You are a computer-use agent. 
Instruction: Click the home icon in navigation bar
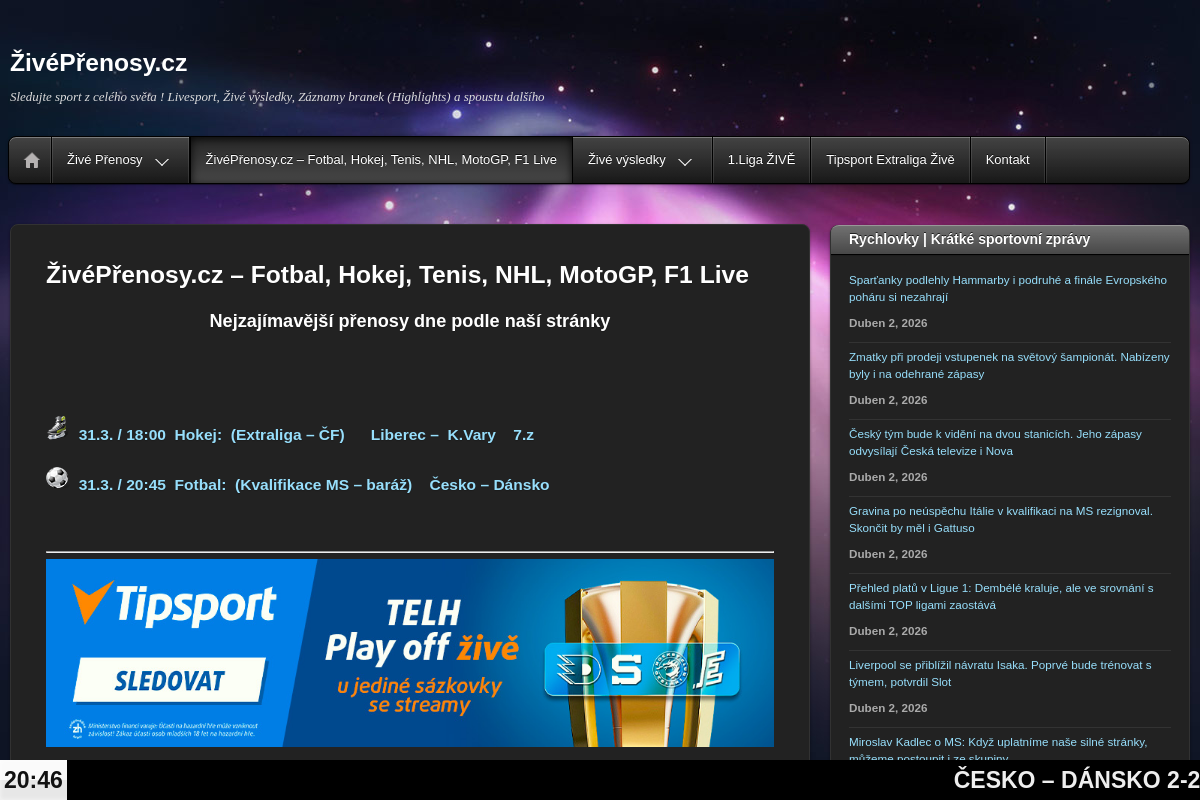click(x=32, y=160)
